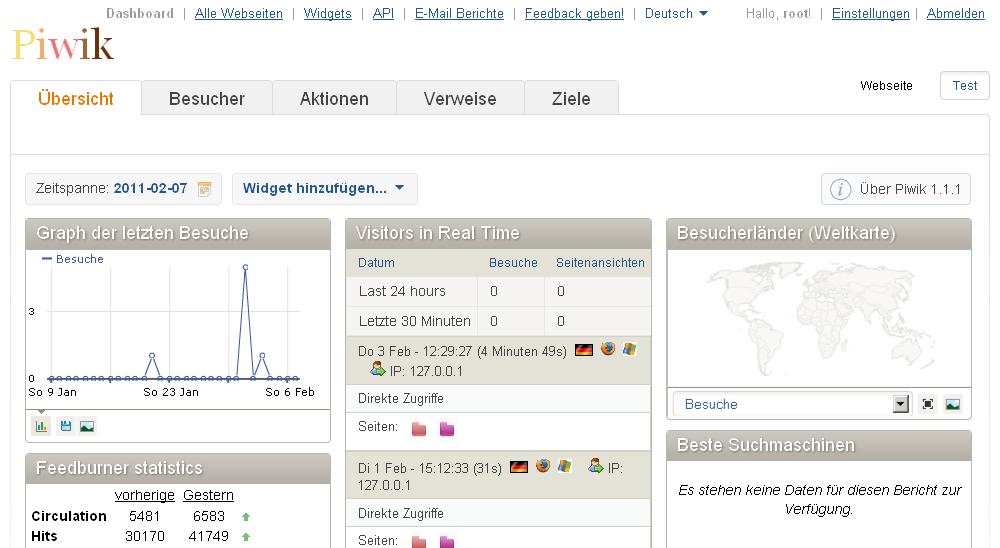This screenshot has width=1000, height=548.
Task: Open the Alle Webseiten link
Action: point(239,13)
